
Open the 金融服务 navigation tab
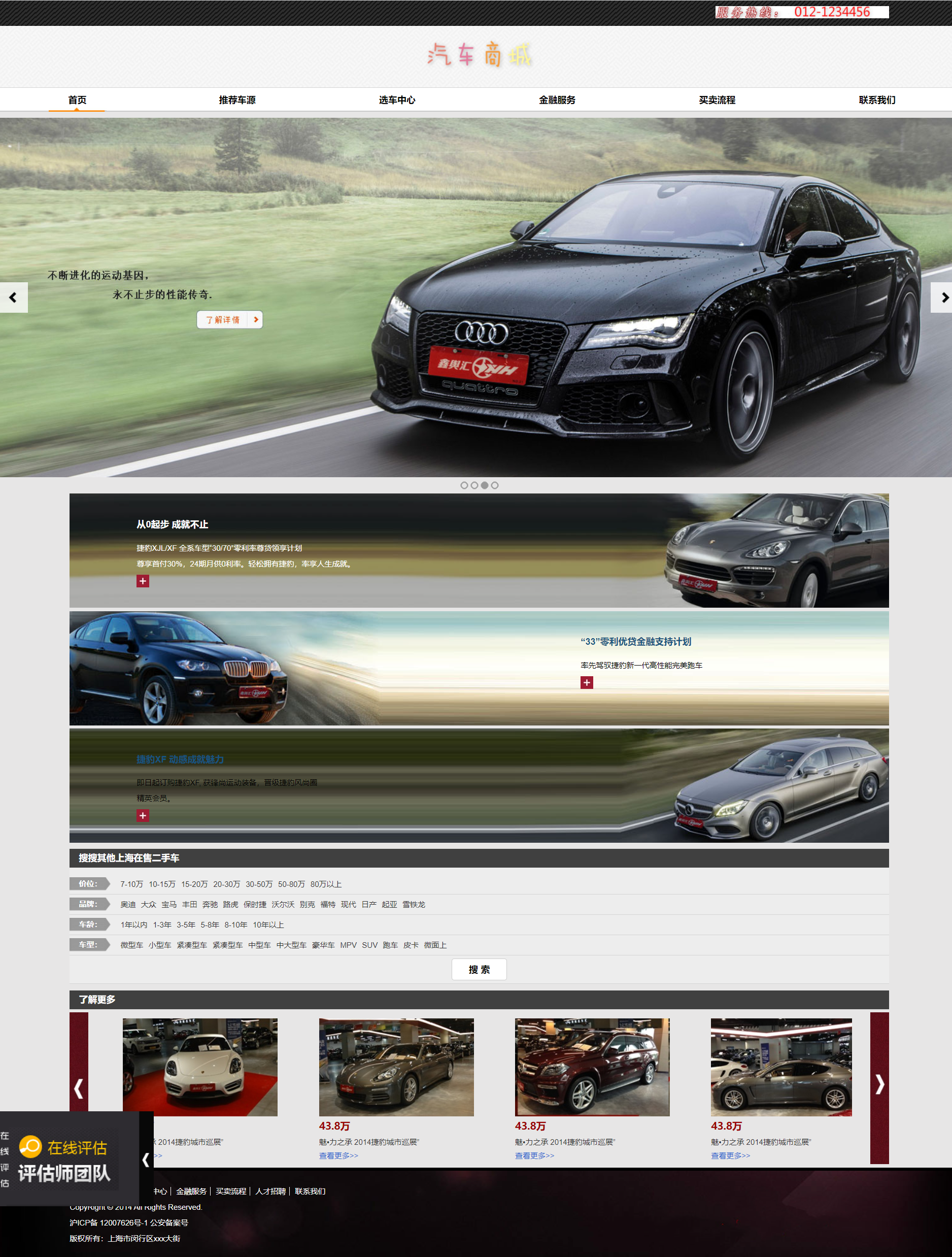pos(557,100)
